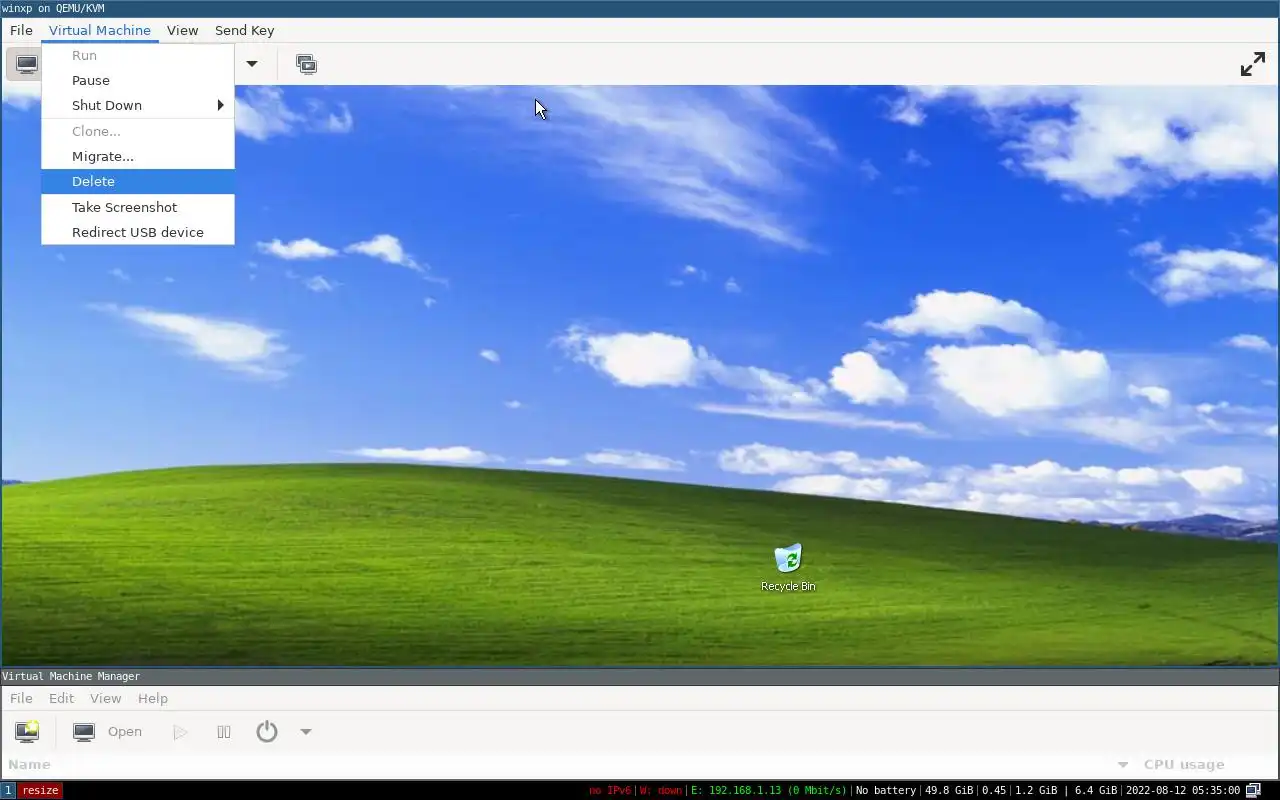The height and width of the screenshot is (800, 1280).
Task: Click the power shutdown icon in Manager
Action: [266, 731]
